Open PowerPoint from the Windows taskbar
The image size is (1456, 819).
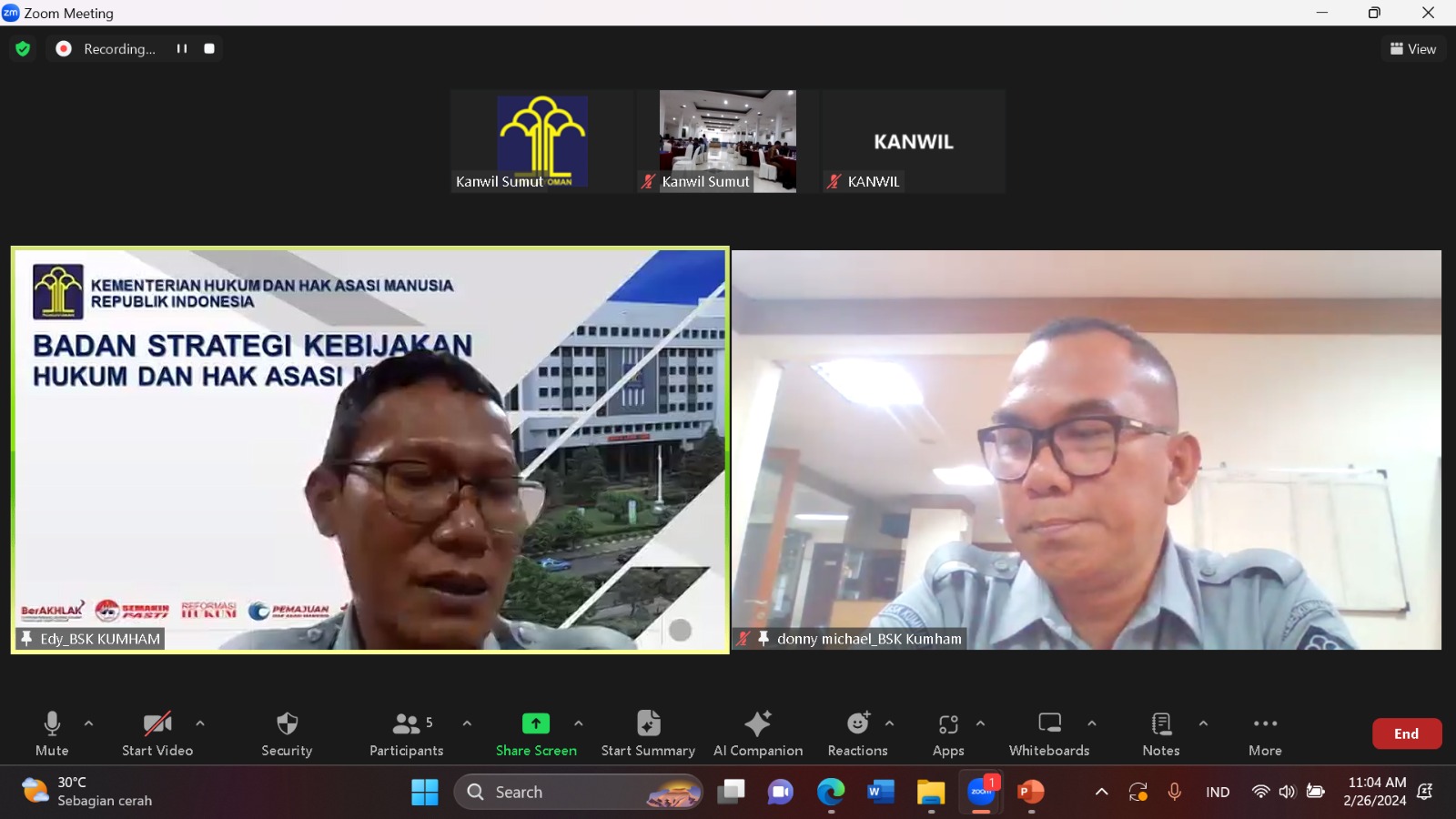[1030, 793]
